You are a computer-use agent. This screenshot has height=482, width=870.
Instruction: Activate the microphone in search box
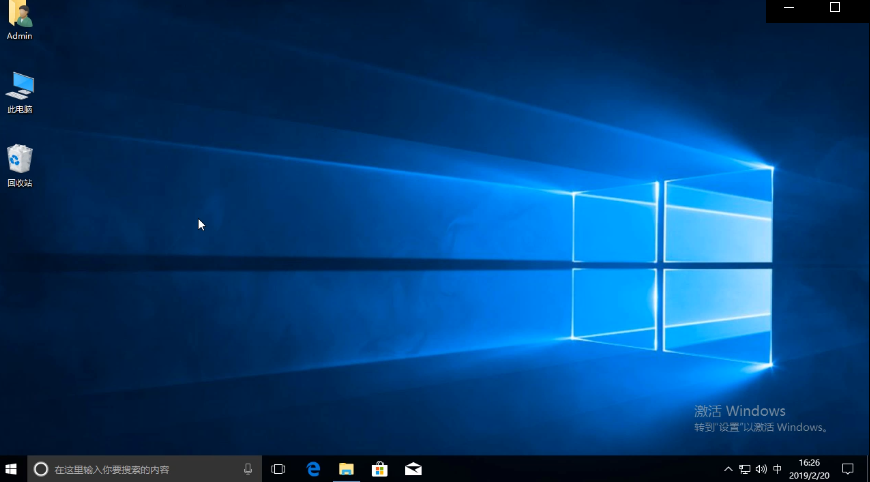click(248, 469)
